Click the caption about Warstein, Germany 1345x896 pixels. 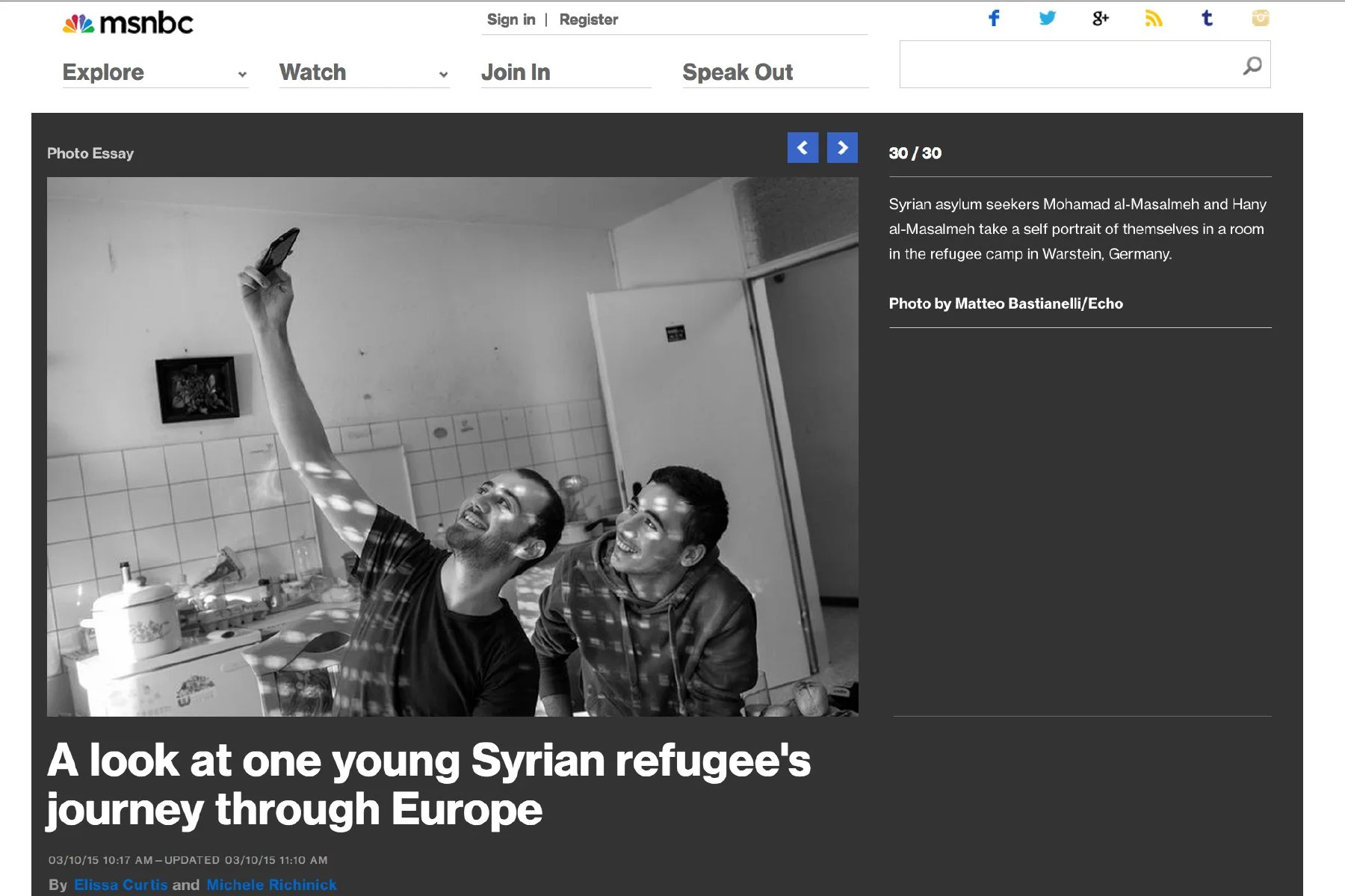(x=1077, y=229)
